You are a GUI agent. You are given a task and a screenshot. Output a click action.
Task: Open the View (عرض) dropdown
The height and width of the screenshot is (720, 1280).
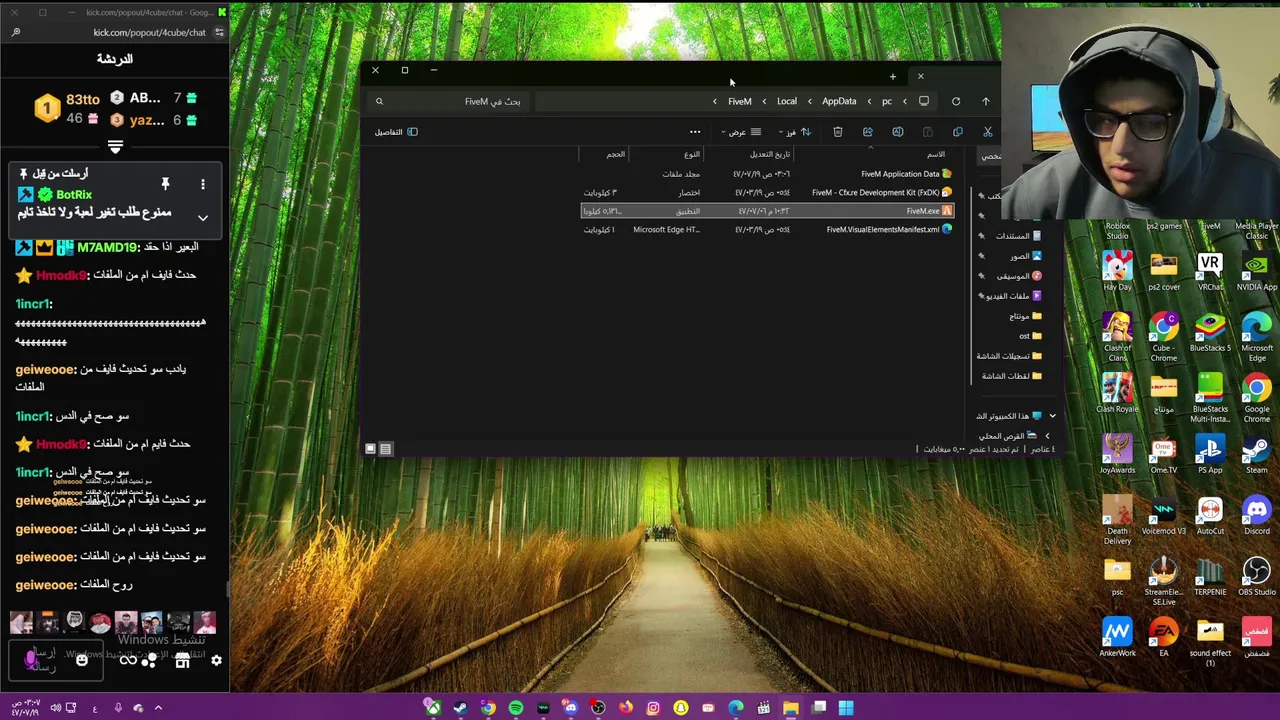point(741,132)
